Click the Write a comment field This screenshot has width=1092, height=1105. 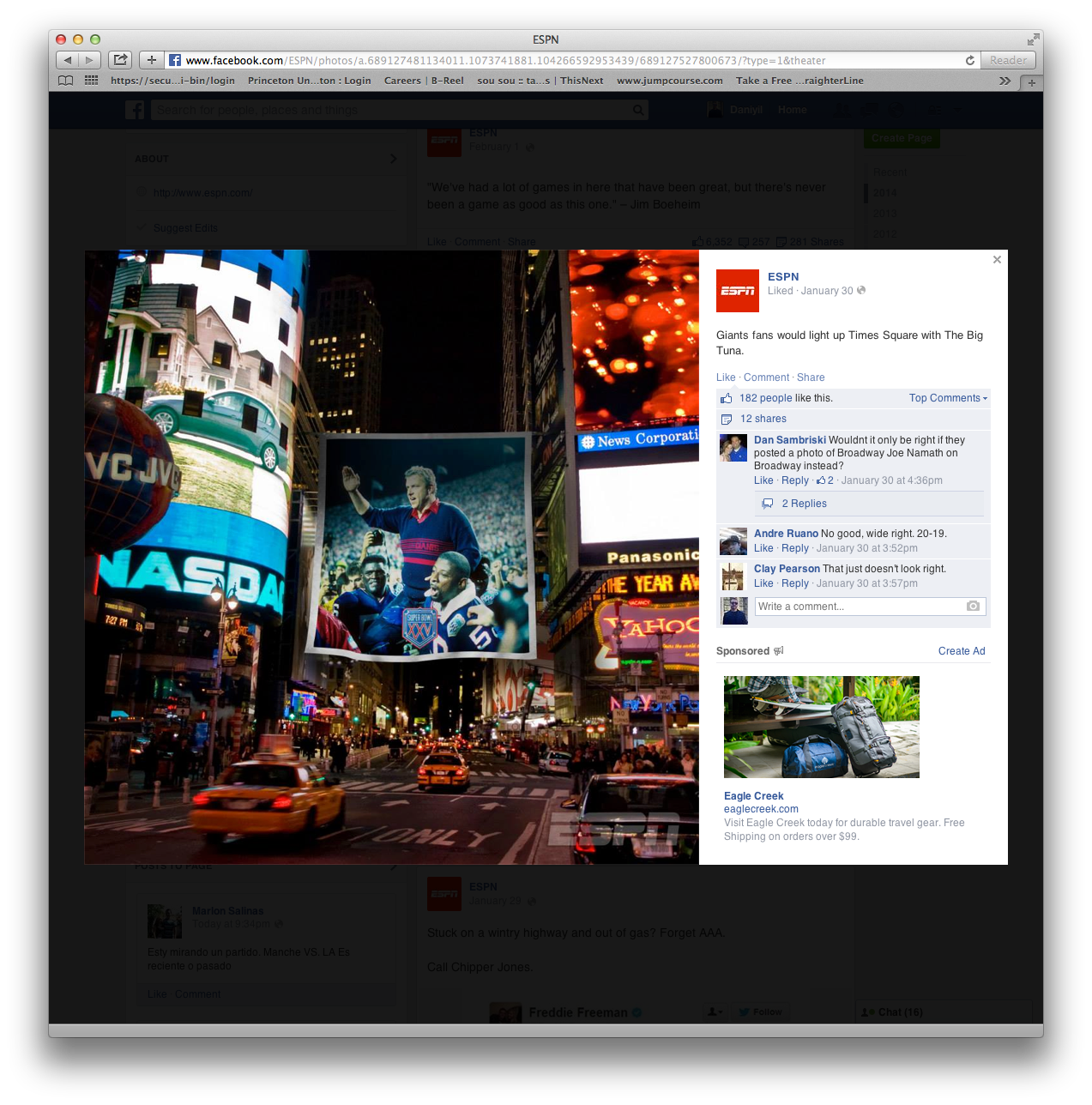pyautogui.click(x=870, y=607)
